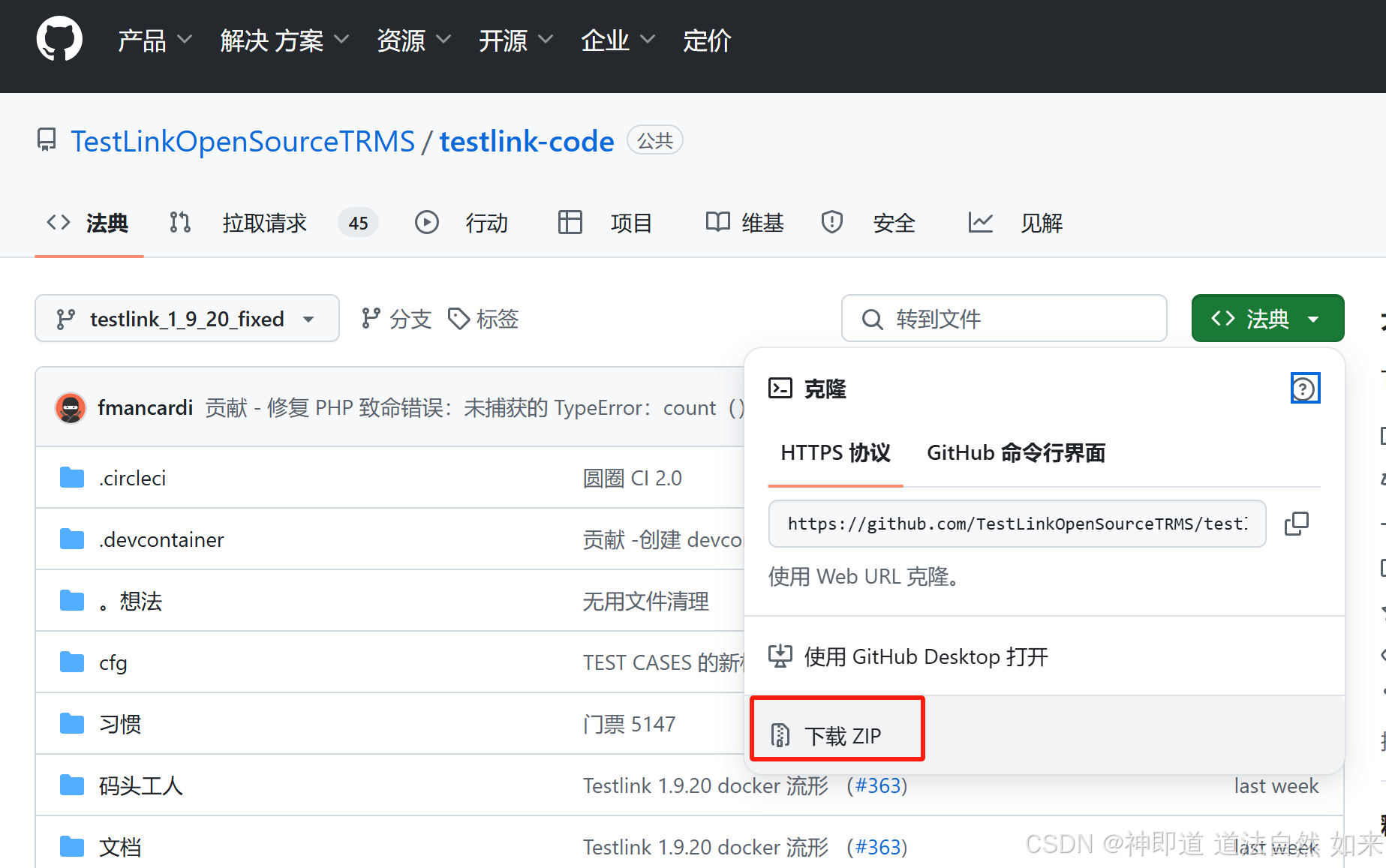Toggle the green 法典 code dropdown button
This screenshot has height=868, width=1386.
1267,319
